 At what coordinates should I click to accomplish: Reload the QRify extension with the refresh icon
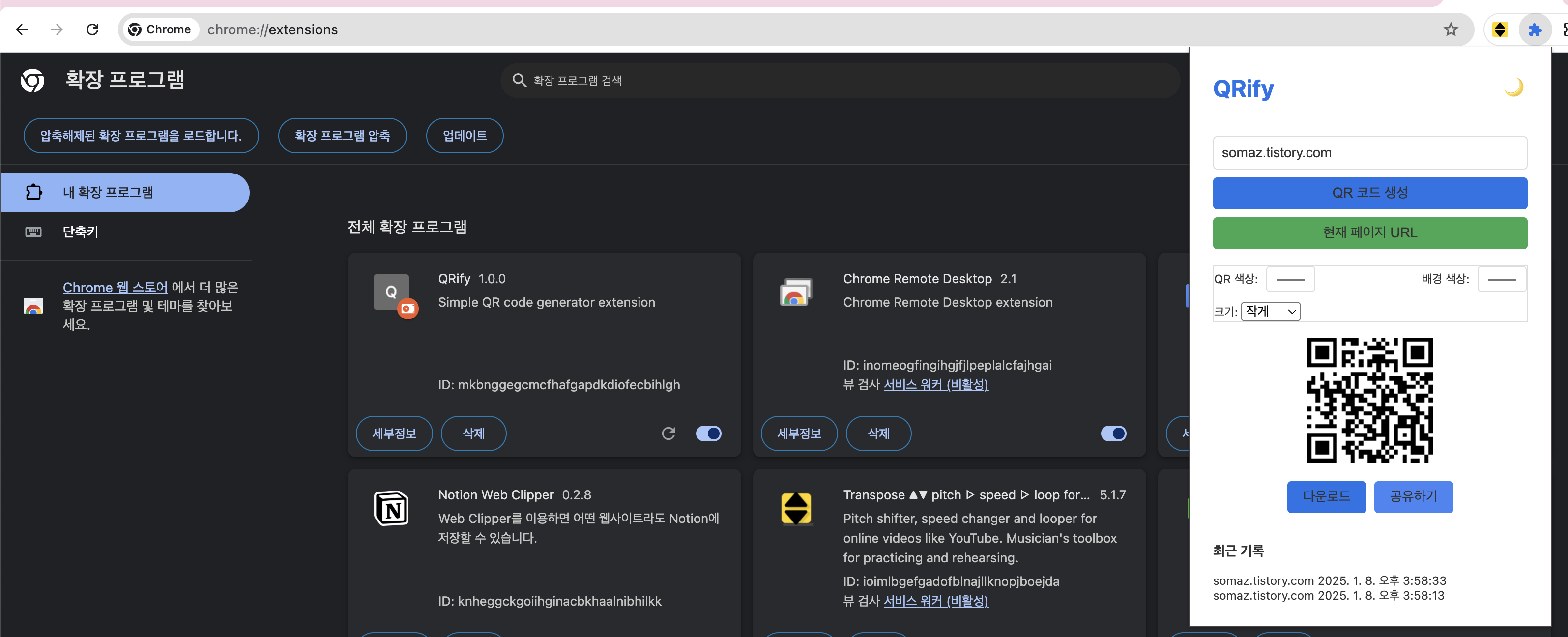[668, 433]
